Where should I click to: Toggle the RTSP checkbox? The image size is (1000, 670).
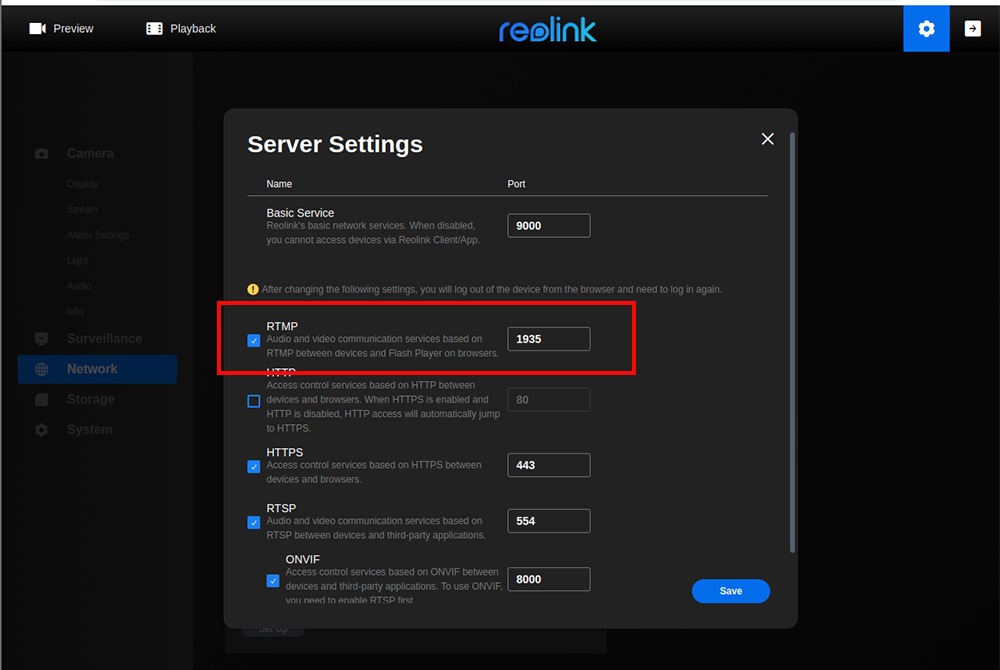point(254,522)
